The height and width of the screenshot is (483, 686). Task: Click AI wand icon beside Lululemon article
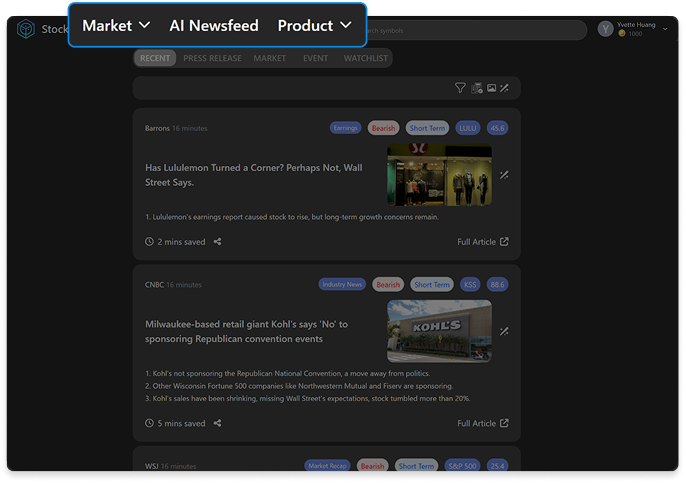point(504,175)
